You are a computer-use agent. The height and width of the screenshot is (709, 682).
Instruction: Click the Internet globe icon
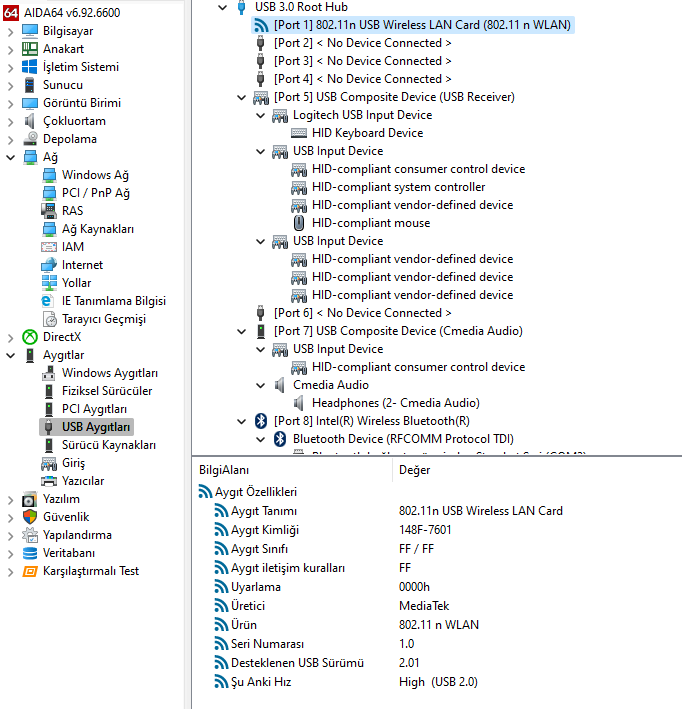click(x=48, y=265)
